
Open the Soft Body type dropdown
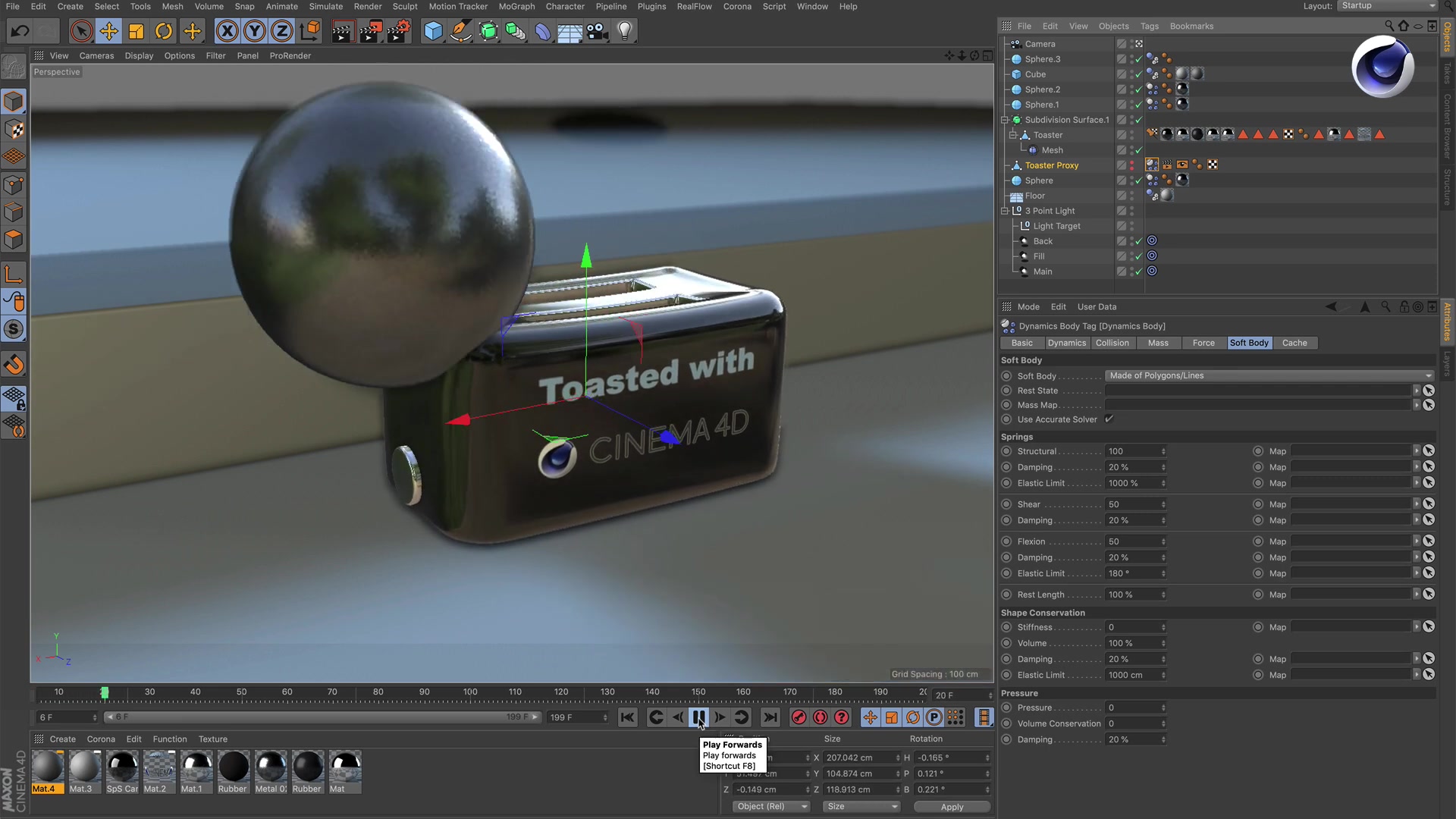[x=1270, y=375]
